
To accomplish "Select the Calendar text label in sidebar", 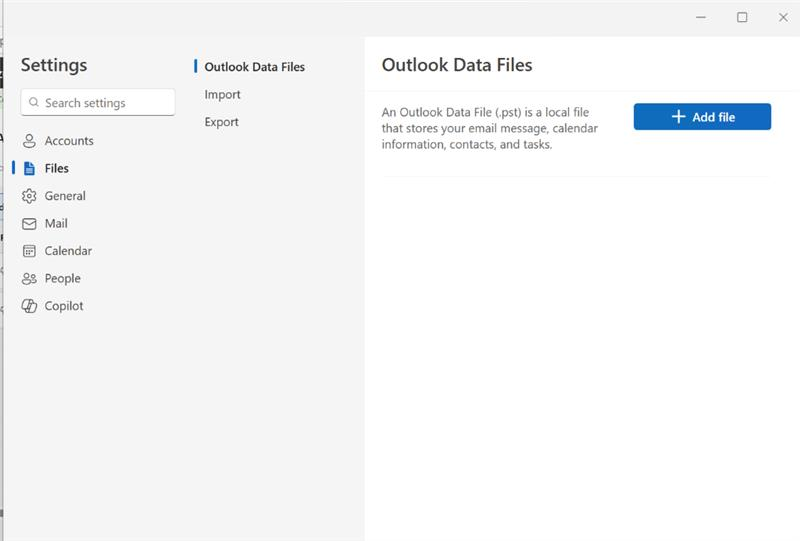I will pos(68,251).
